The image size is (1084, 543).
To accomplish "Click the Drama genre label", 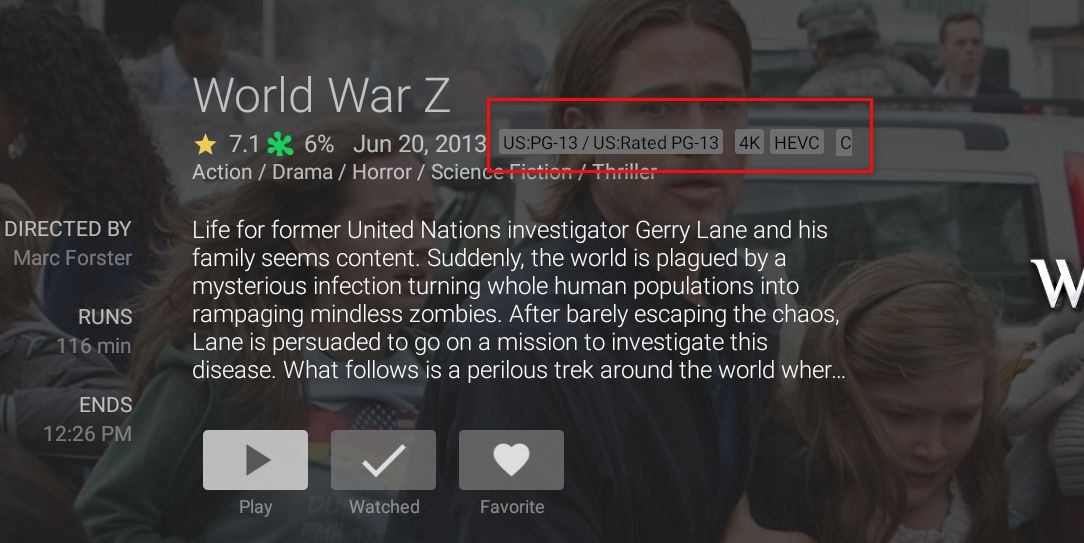I will (x=302, y=172).
